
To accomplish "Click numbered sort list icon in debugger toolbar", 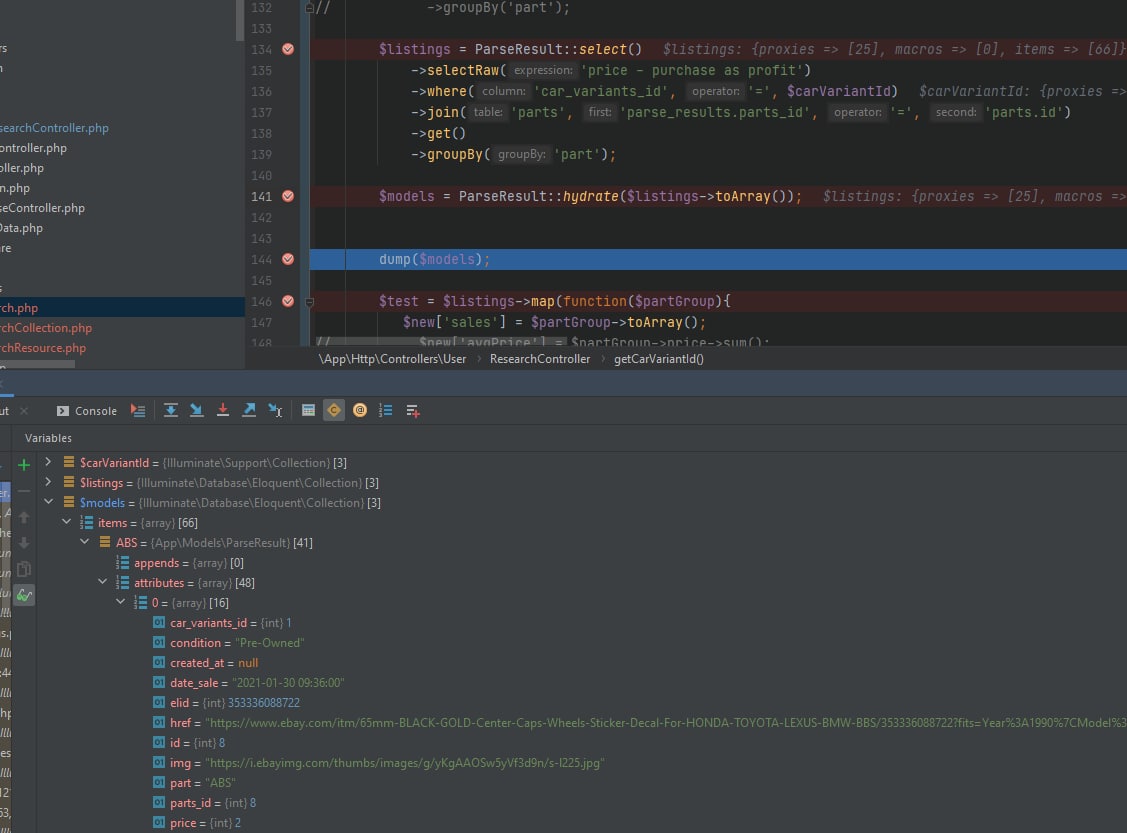I will (x=386, y=410).
